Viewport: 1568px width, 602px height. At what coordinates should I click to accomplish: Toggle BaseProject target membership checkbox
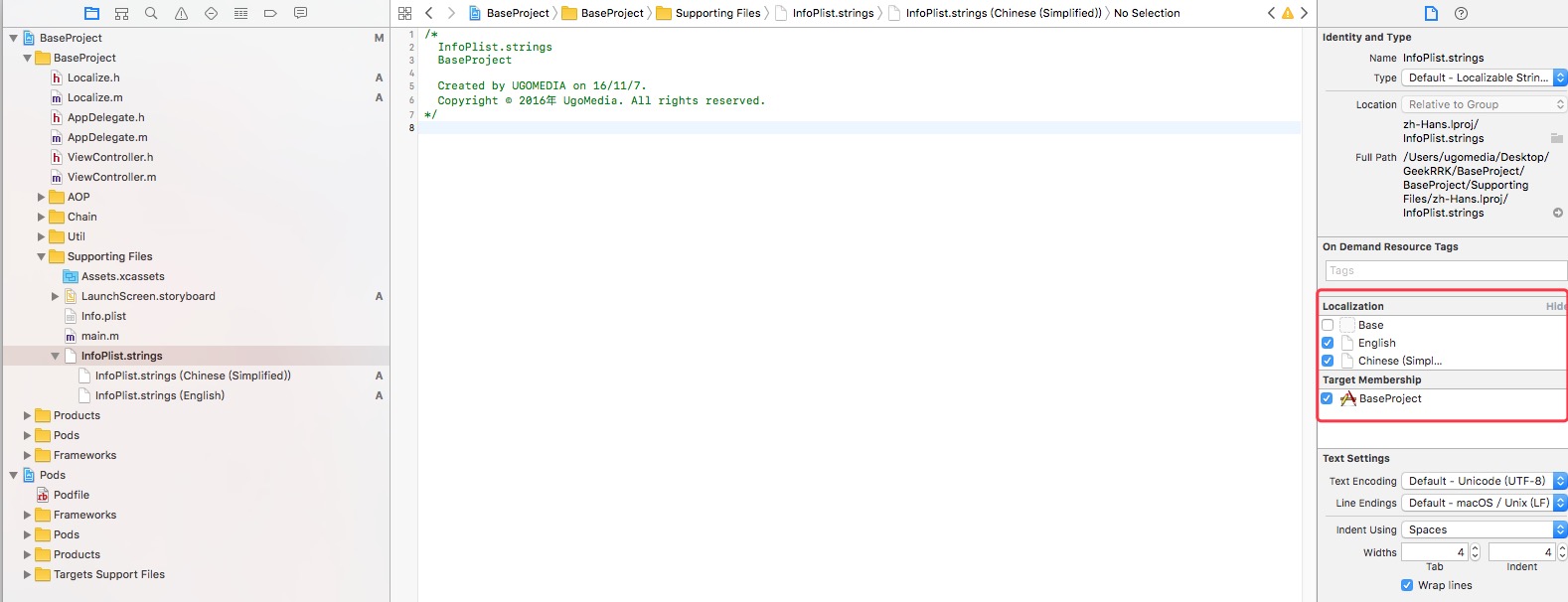[1327, 398]
